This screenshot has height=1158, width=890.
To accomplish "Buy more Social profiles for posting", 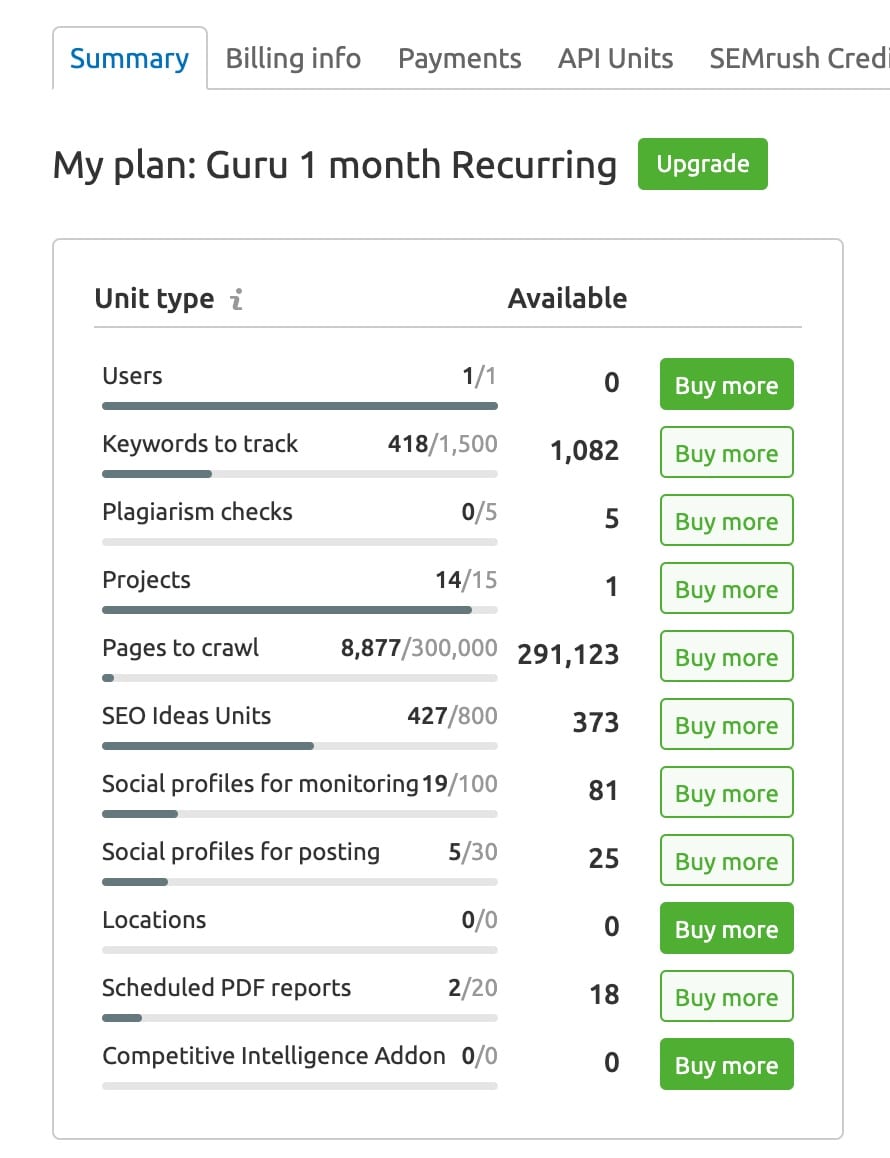I will (726, 860).
